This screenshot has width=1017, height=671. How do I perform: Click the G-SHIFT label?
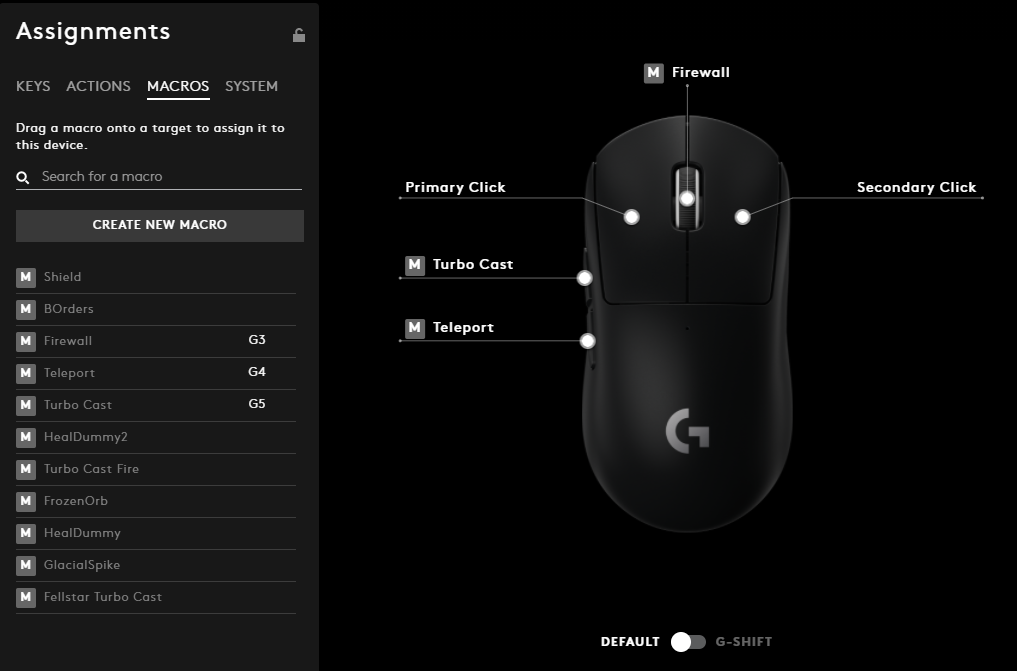pyautogui.click(x=744, y=642)
